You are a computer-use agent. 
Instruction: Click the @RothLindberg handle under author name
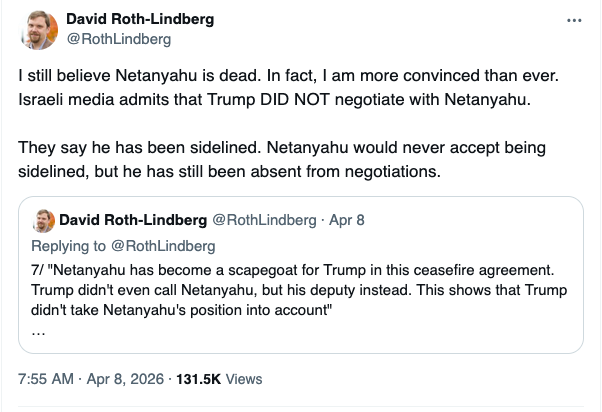pos(118,39)
